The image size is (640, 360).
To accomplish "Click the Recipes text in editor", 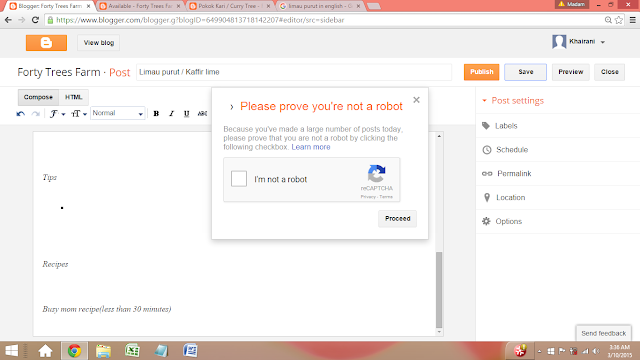I will [x=55, y=264].
